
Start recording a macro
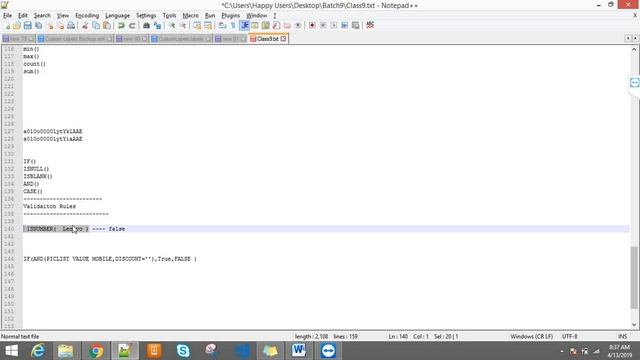tap(312, 25)
